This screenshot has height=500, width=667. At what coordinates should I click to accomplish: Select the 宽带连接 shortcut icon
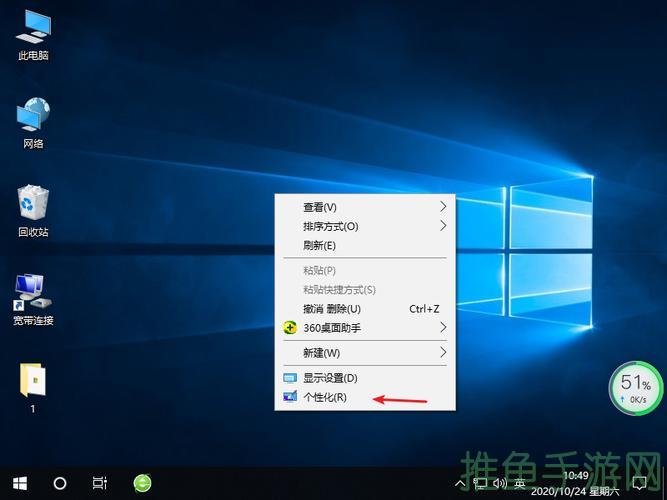pos(33,293)
